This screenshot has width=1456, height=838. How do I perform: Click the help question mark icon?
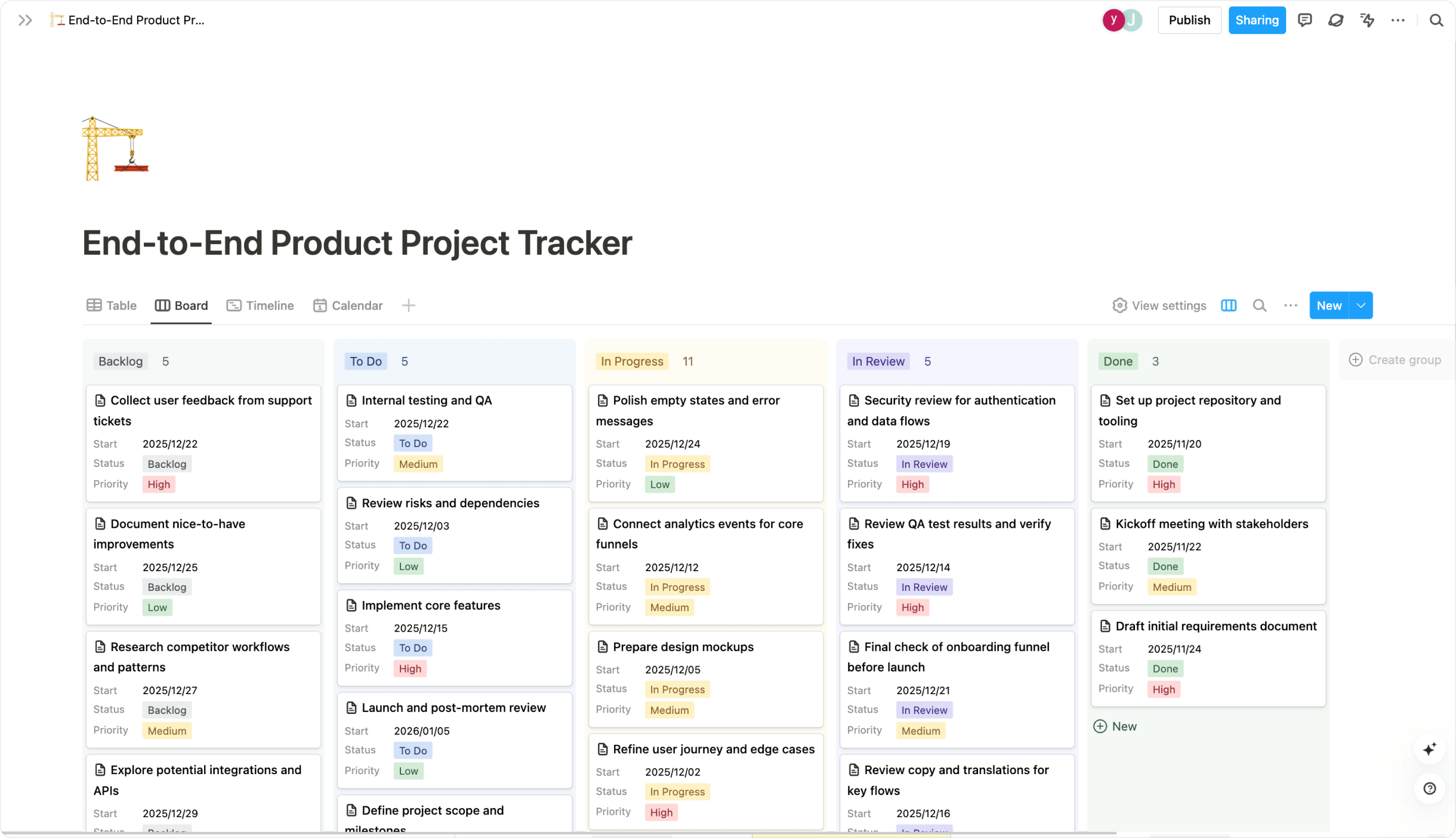[x=1429, y=788]
